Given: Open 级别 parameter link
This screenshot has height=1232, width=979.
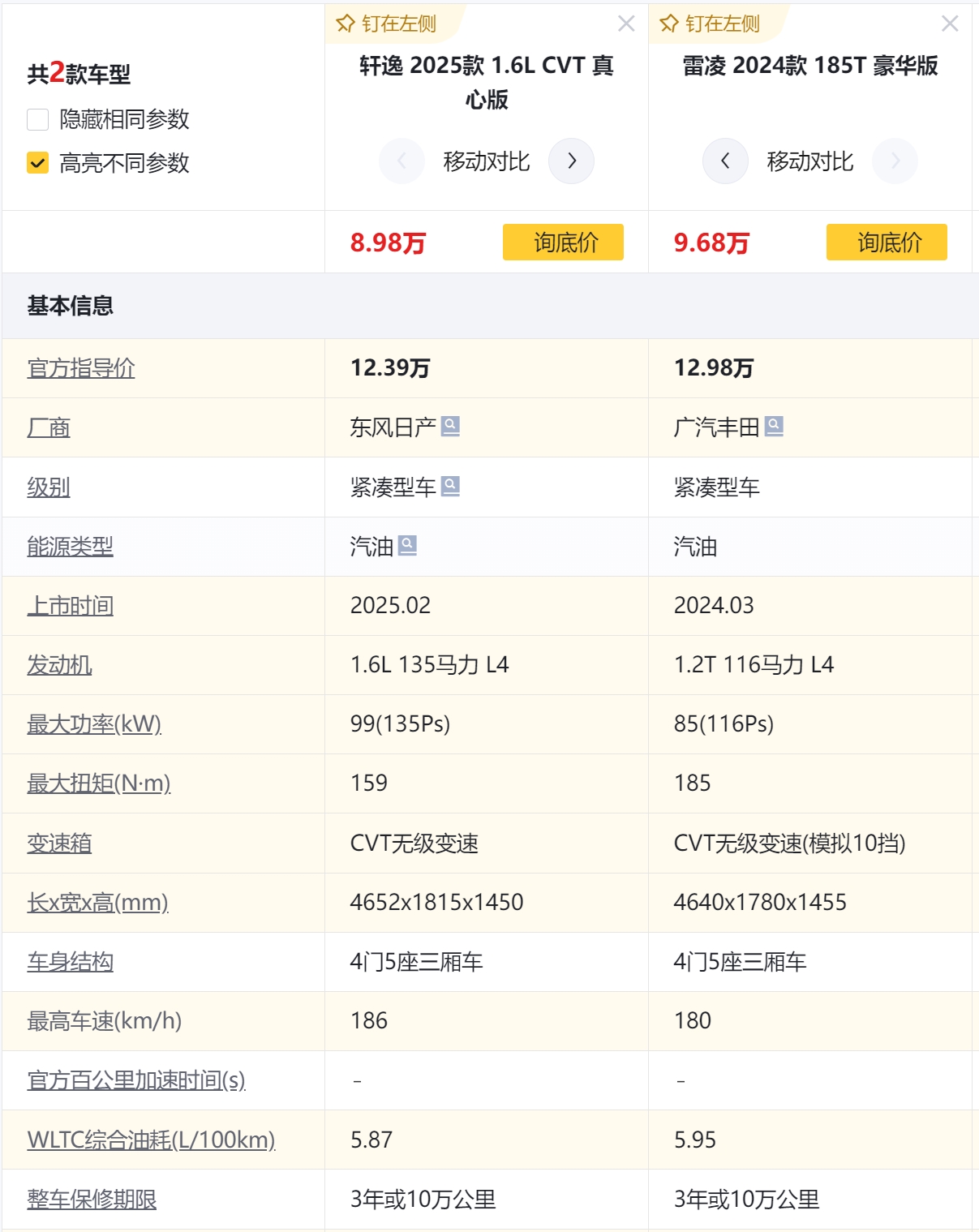Looking at the screenshot, I should click(x=49, y=487).
